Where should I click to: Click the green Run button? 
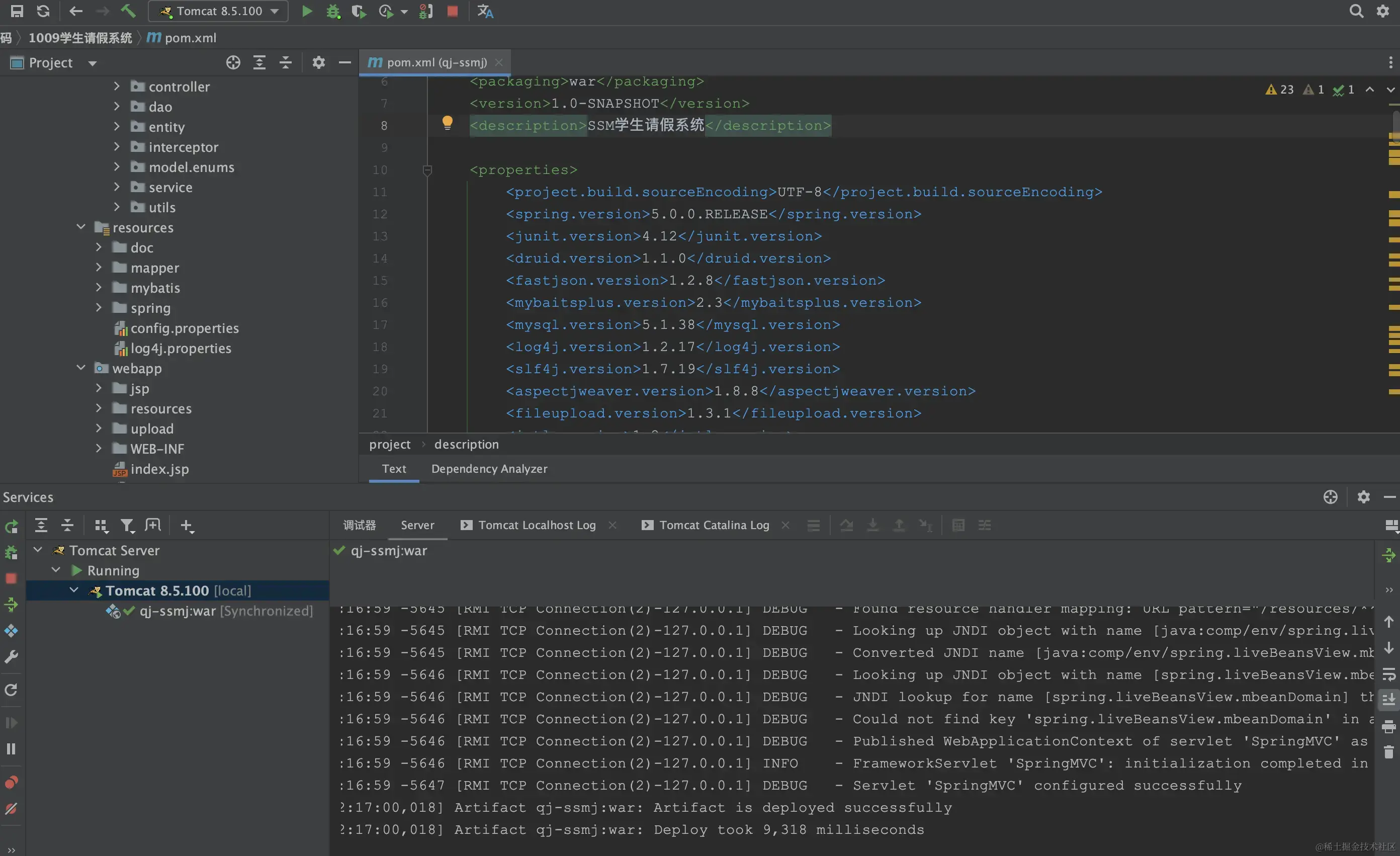tap(307, 11)
